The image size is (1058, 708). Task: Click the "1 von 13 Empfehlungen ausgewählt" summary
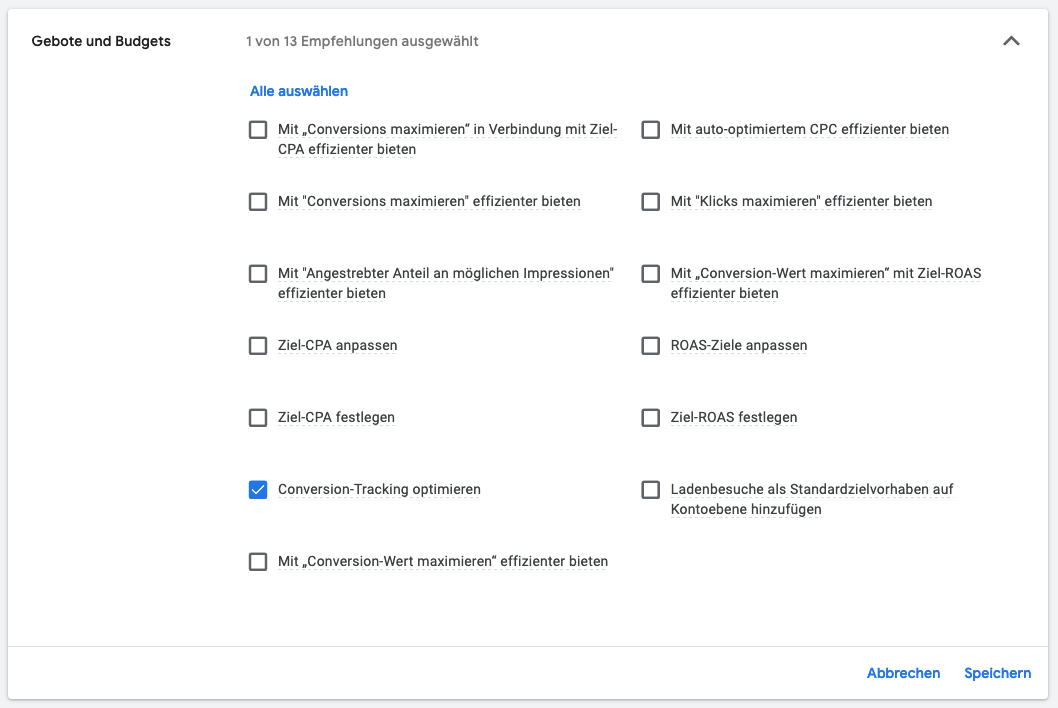coord(362,42)
